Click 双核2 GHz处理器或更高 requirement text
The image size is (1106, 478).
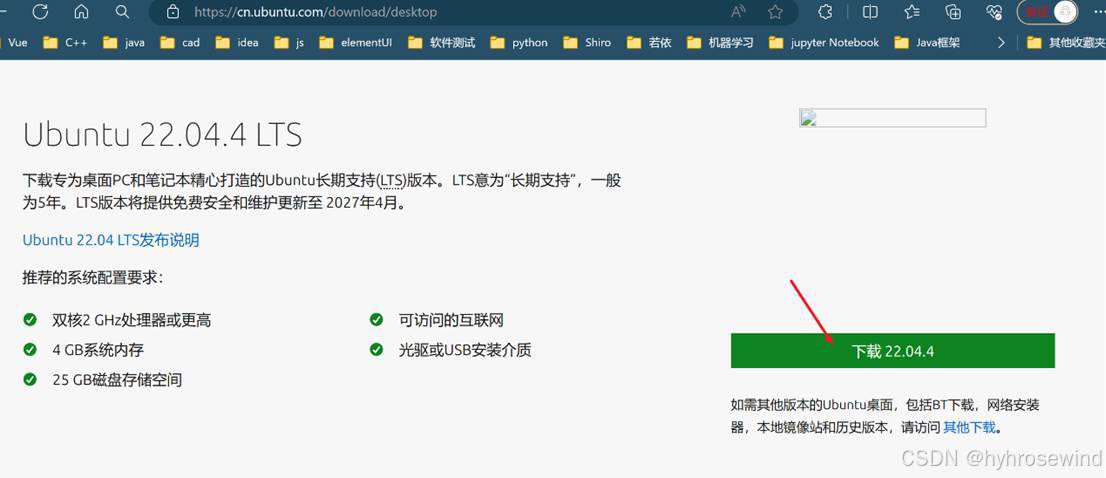tap(131, 320)
